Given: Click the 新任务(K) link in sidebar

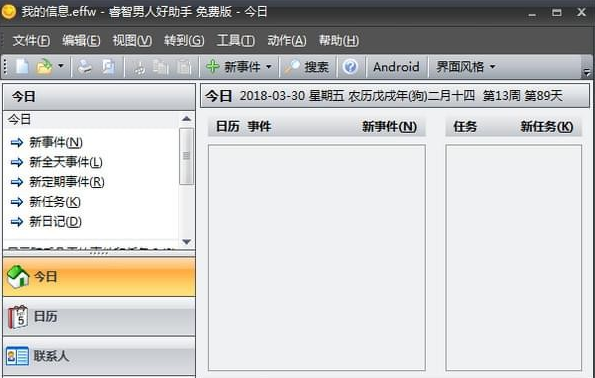Looking at the screenshot, I should (55, 202).
